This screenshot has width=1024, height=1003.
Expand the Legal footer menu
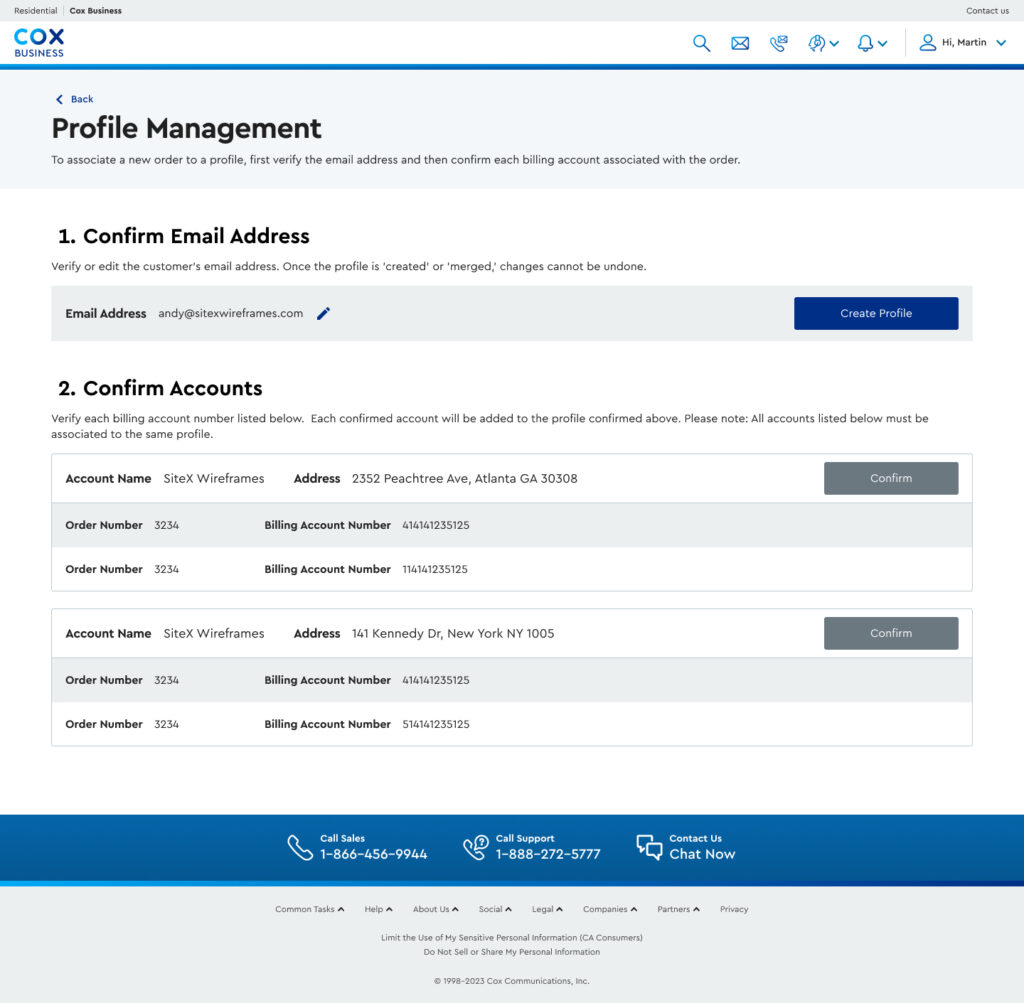click(x=547, y=909)
